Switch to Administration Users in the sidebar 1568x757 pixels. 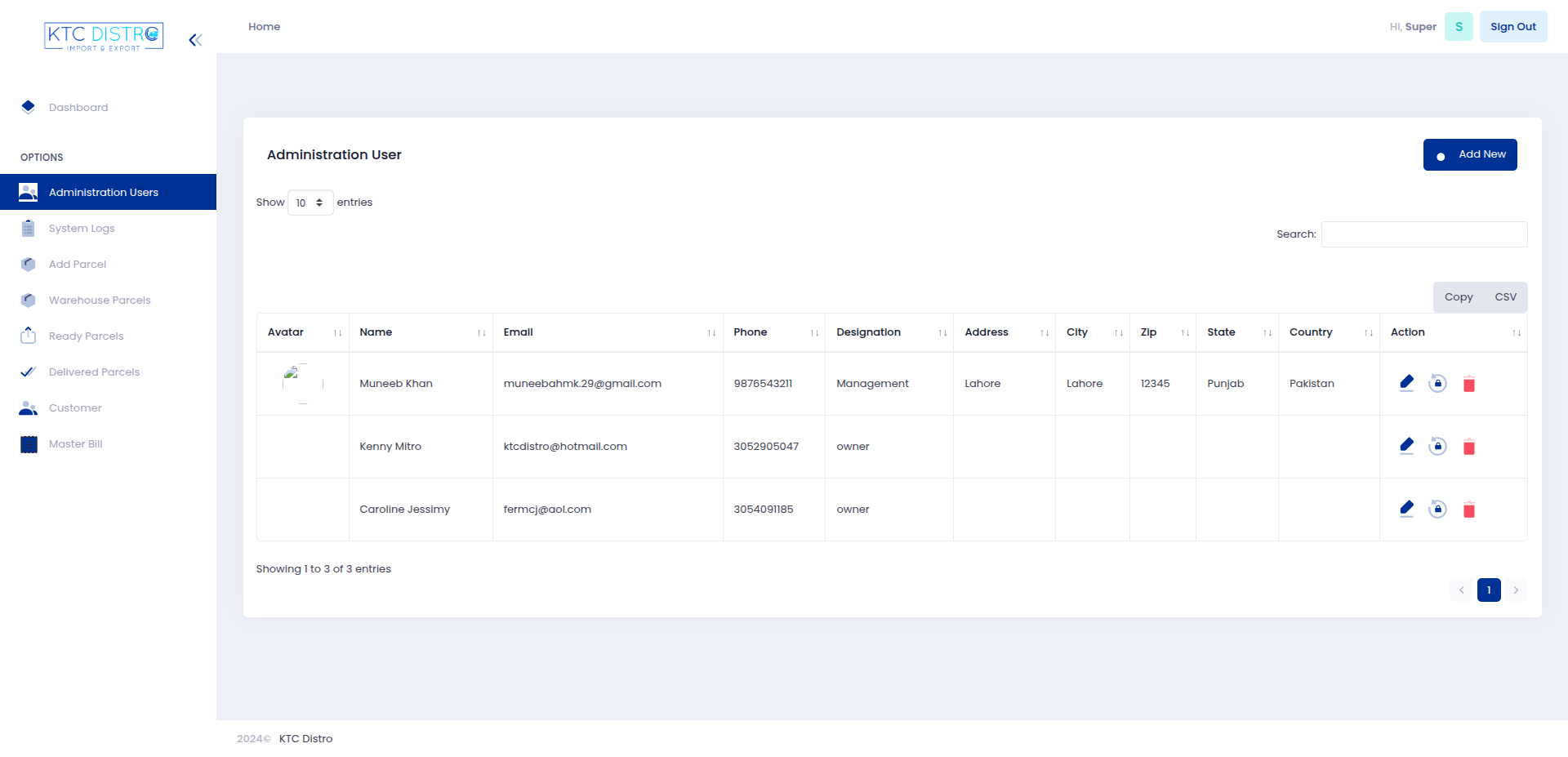click(x=103, y=192)
